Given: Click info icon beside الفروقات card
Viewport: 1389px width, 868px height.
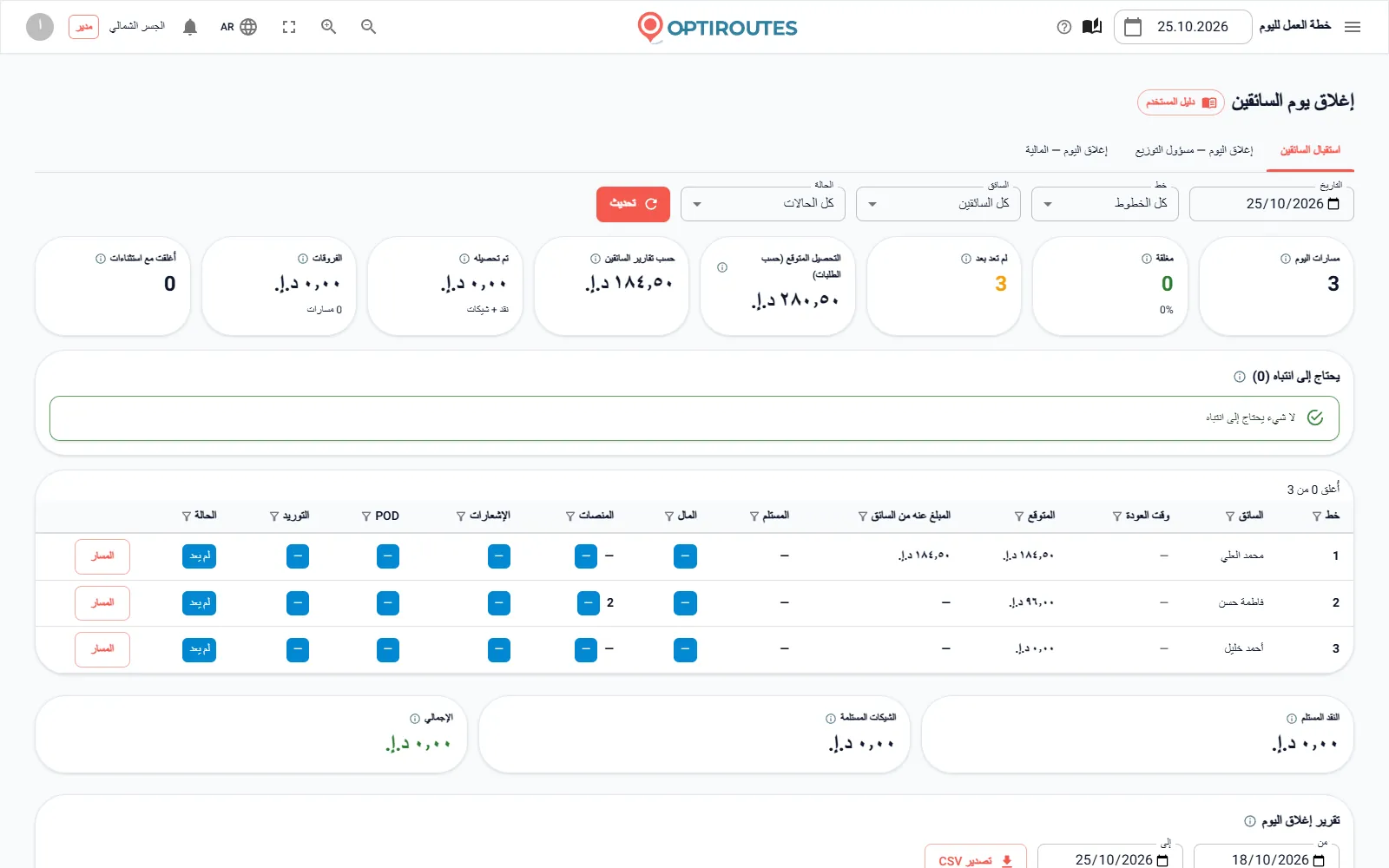Looking at the screenshot, I should (x=303, y=259).
